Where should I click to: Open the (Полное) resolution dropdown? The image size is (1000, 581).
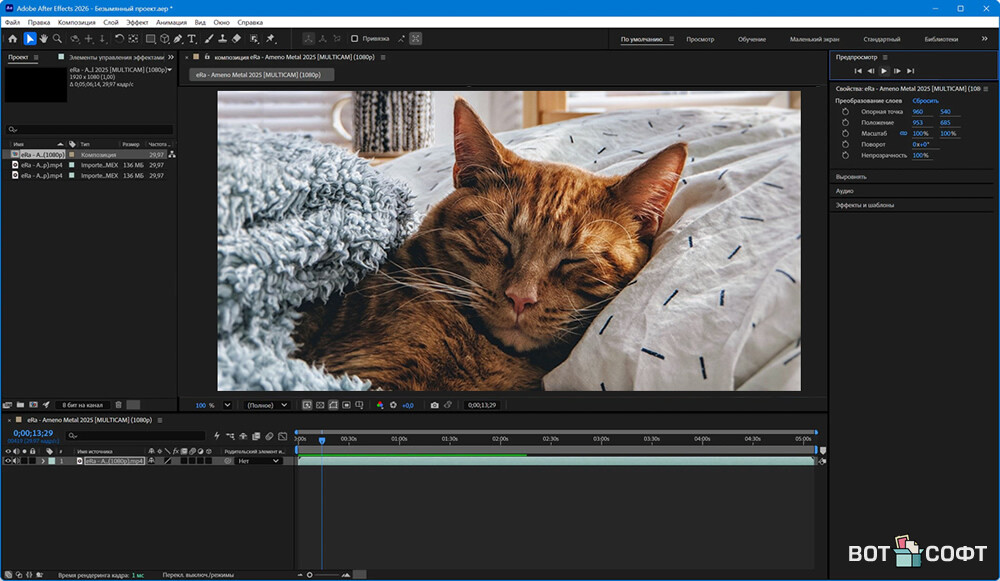click(267, 405)
